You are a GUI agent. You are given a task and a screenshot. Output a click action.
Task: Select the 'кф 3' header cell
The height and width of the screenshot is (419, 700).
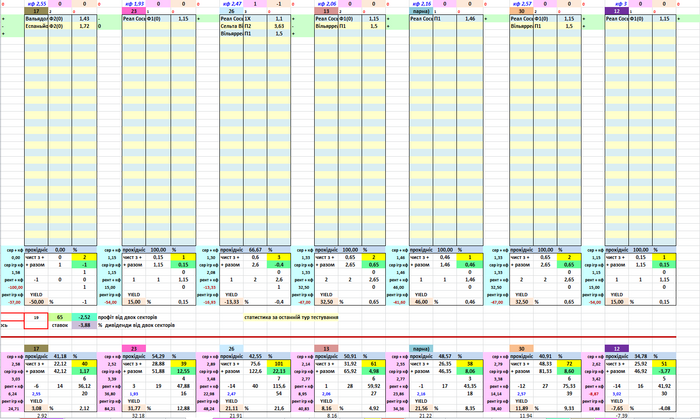(617, 4)
